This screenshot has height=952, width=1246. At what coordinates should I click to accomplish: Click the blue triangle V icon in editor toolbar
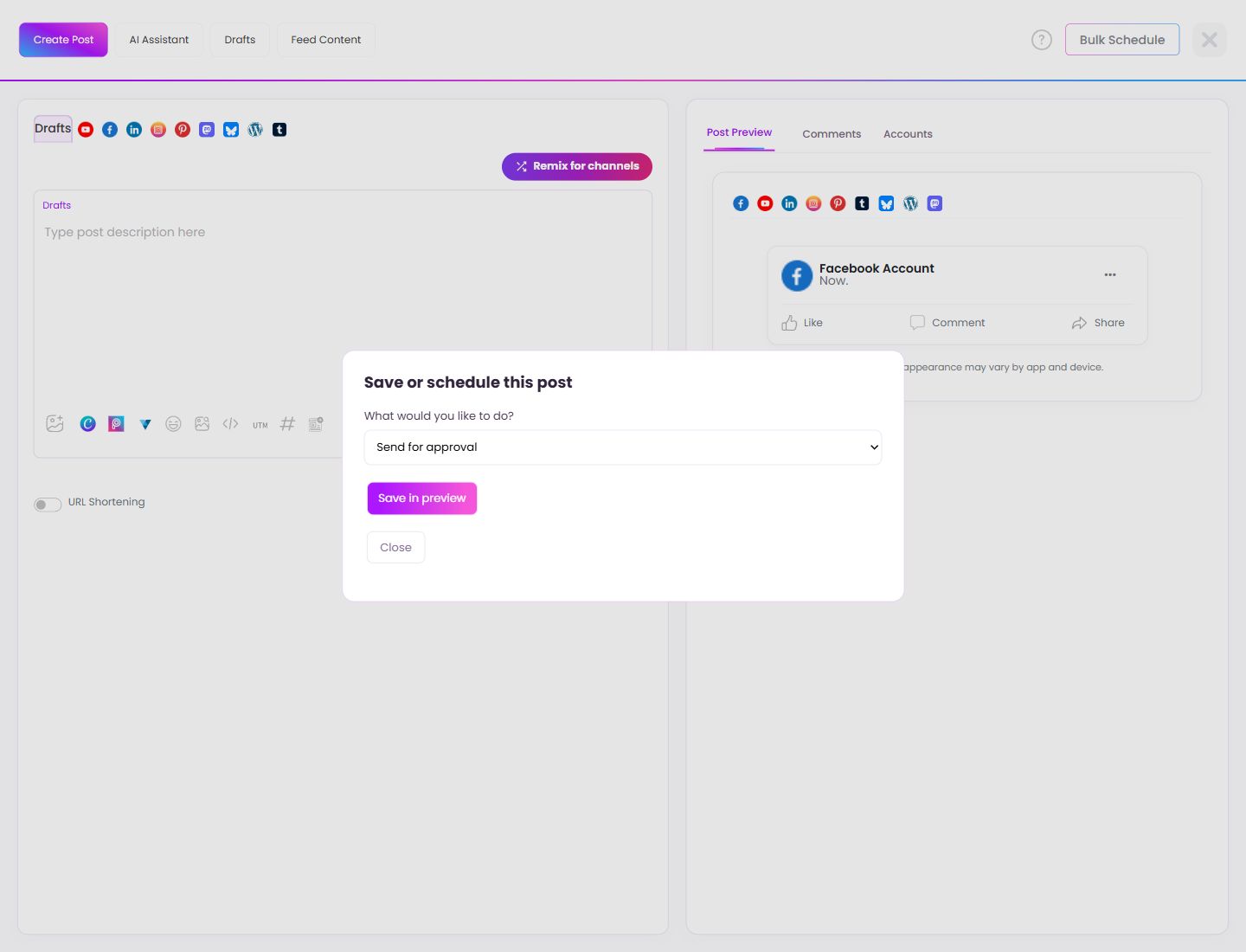click(145, 424)
